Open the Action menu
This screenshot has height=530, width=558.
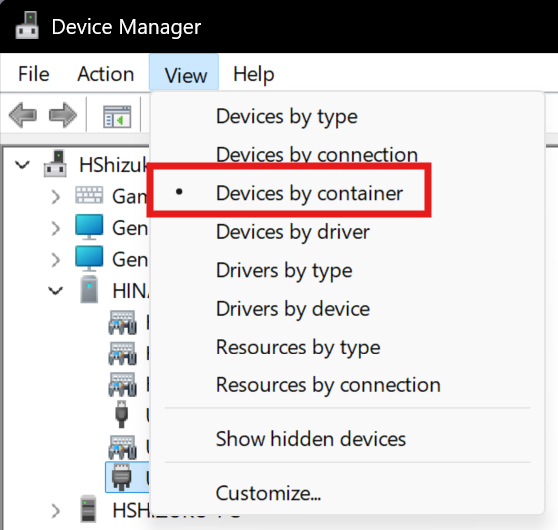tap(106, 74)
